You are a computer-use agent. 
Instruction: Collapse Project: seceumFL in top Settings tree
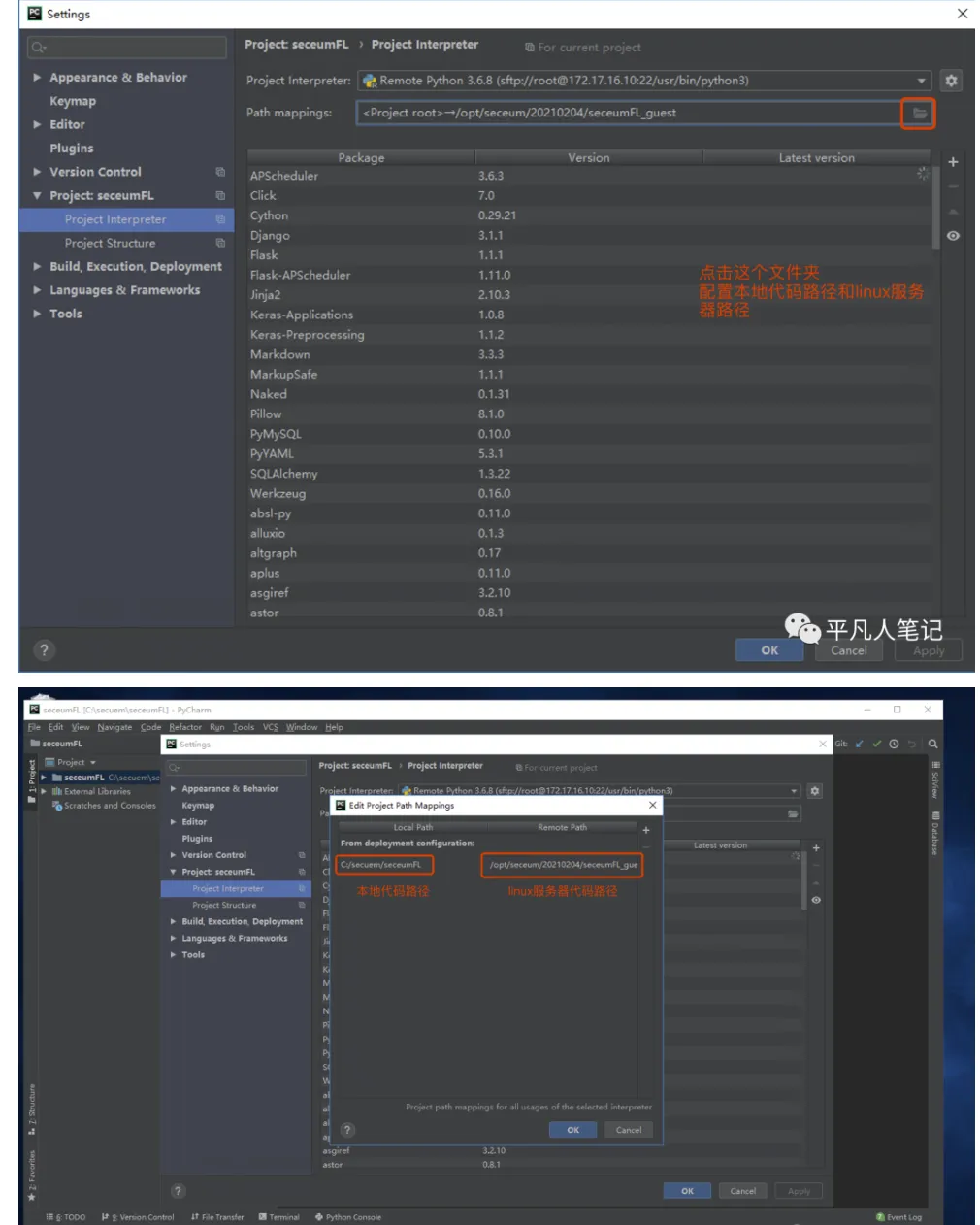[x=37, y=195]
